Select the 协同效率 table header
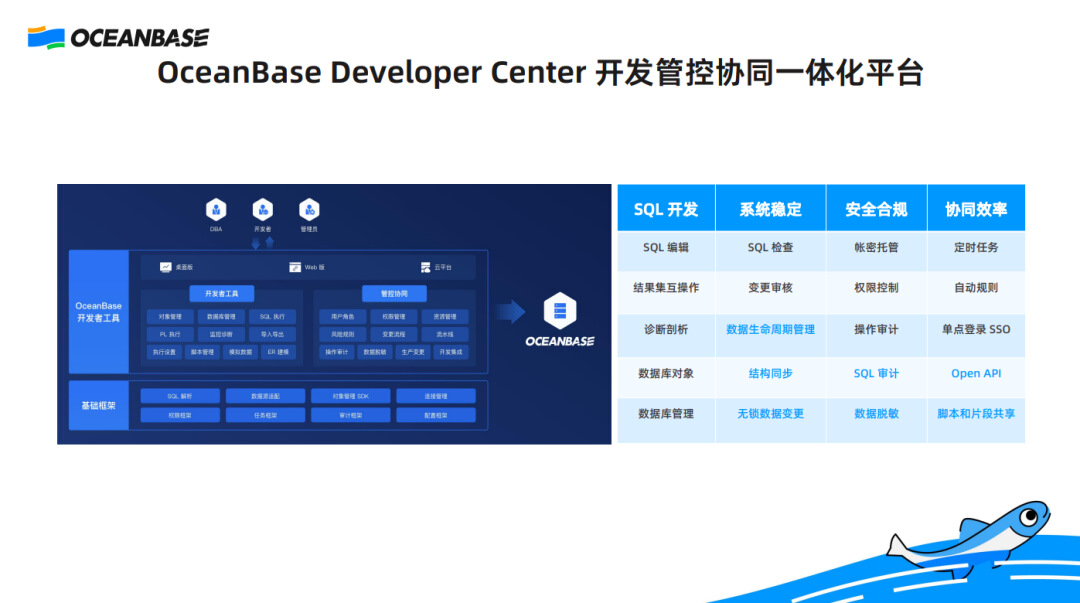 [976, 208]
